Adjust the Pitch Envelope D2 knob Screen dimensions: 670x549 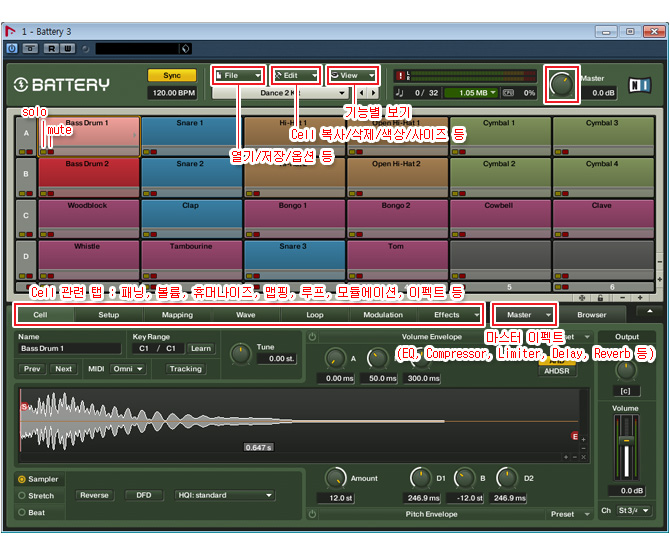pyautogui.click(x=507, y=478)
